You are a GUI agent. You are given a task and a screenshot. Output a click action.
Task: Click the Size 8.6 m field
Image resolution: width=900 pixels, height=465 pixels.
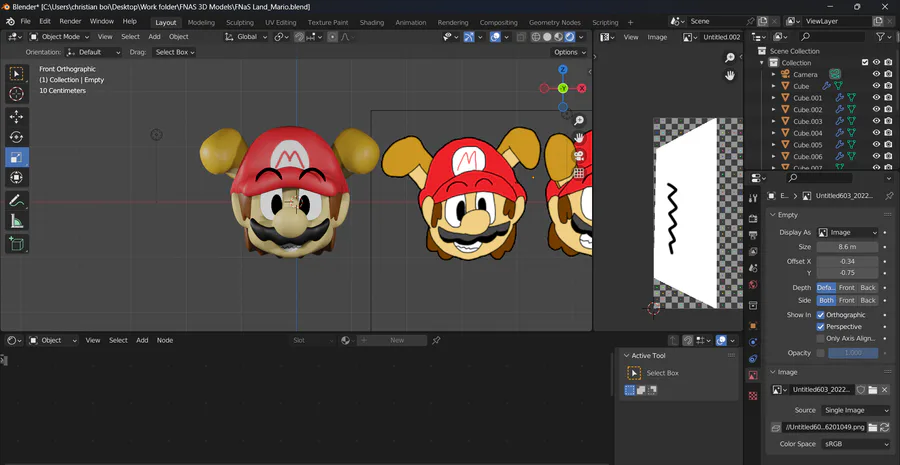tap(847, 247)
